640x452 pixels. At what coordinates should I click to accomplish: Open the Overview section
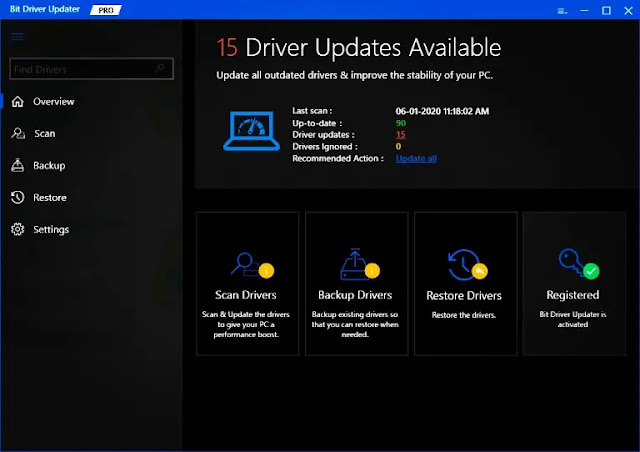pyautogui.click(x=53, y=101)
